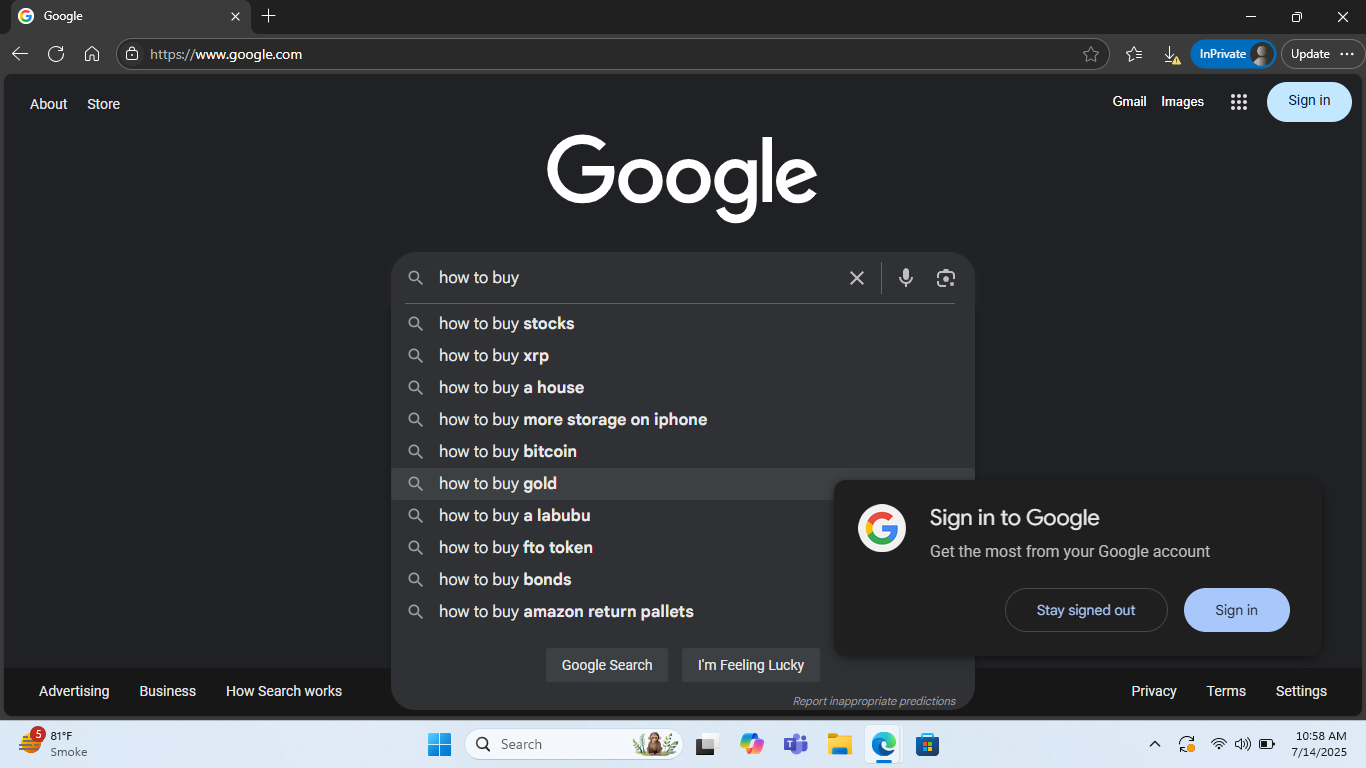Open the clock and date panel
Screen dimensions: 1366x768
click(1321, 744)
